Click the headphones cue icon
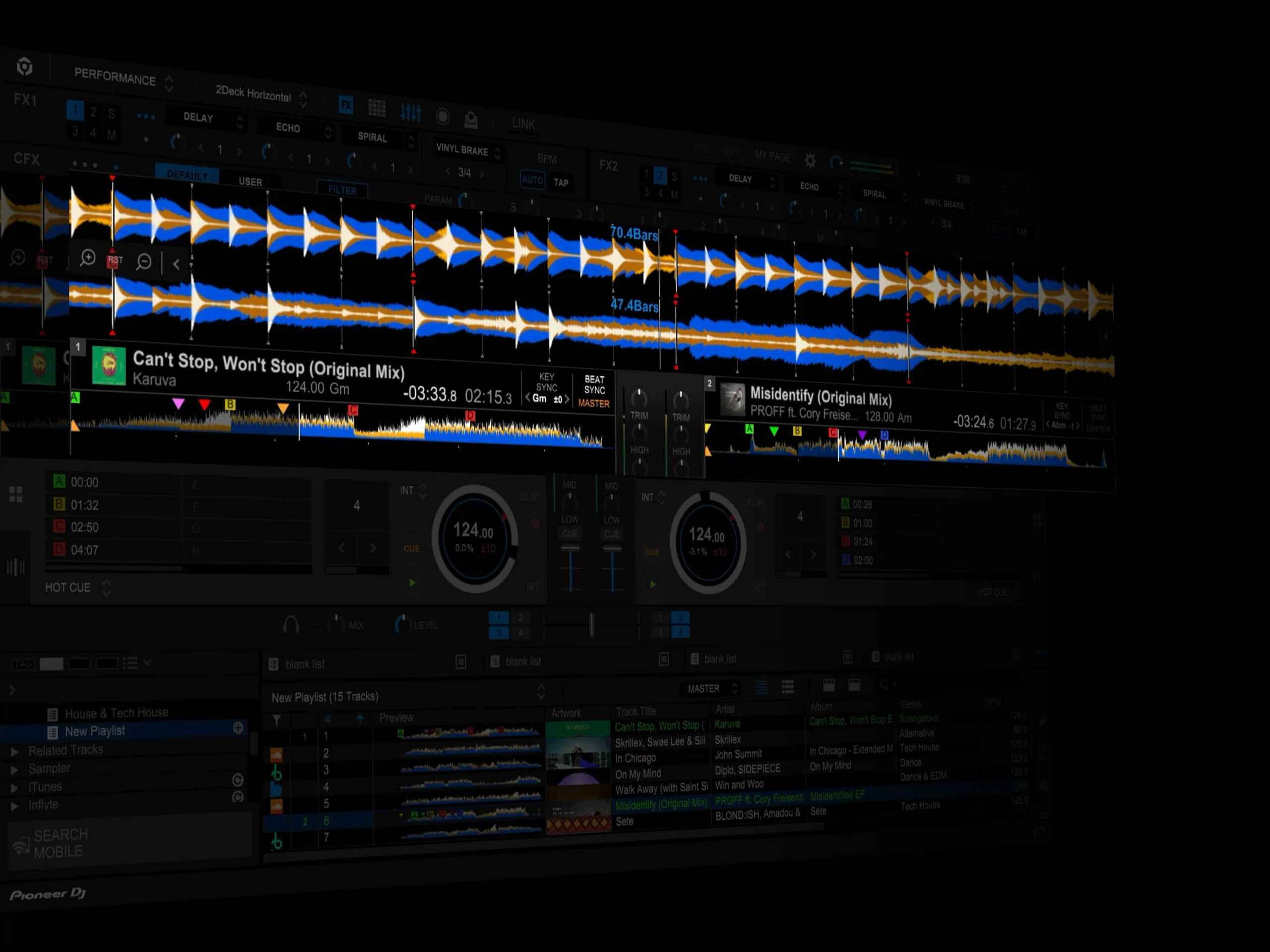 (x=291, y=624)
